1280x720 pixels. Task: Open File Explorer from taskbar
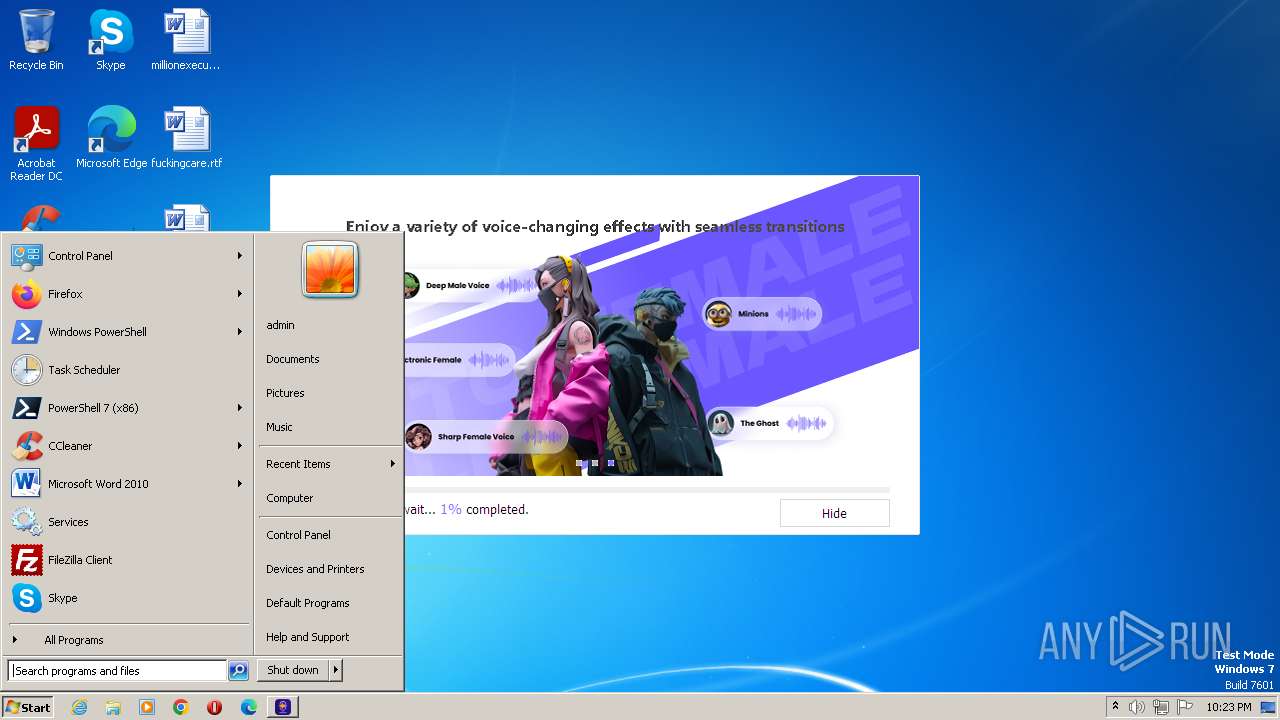tap(113, 707)
